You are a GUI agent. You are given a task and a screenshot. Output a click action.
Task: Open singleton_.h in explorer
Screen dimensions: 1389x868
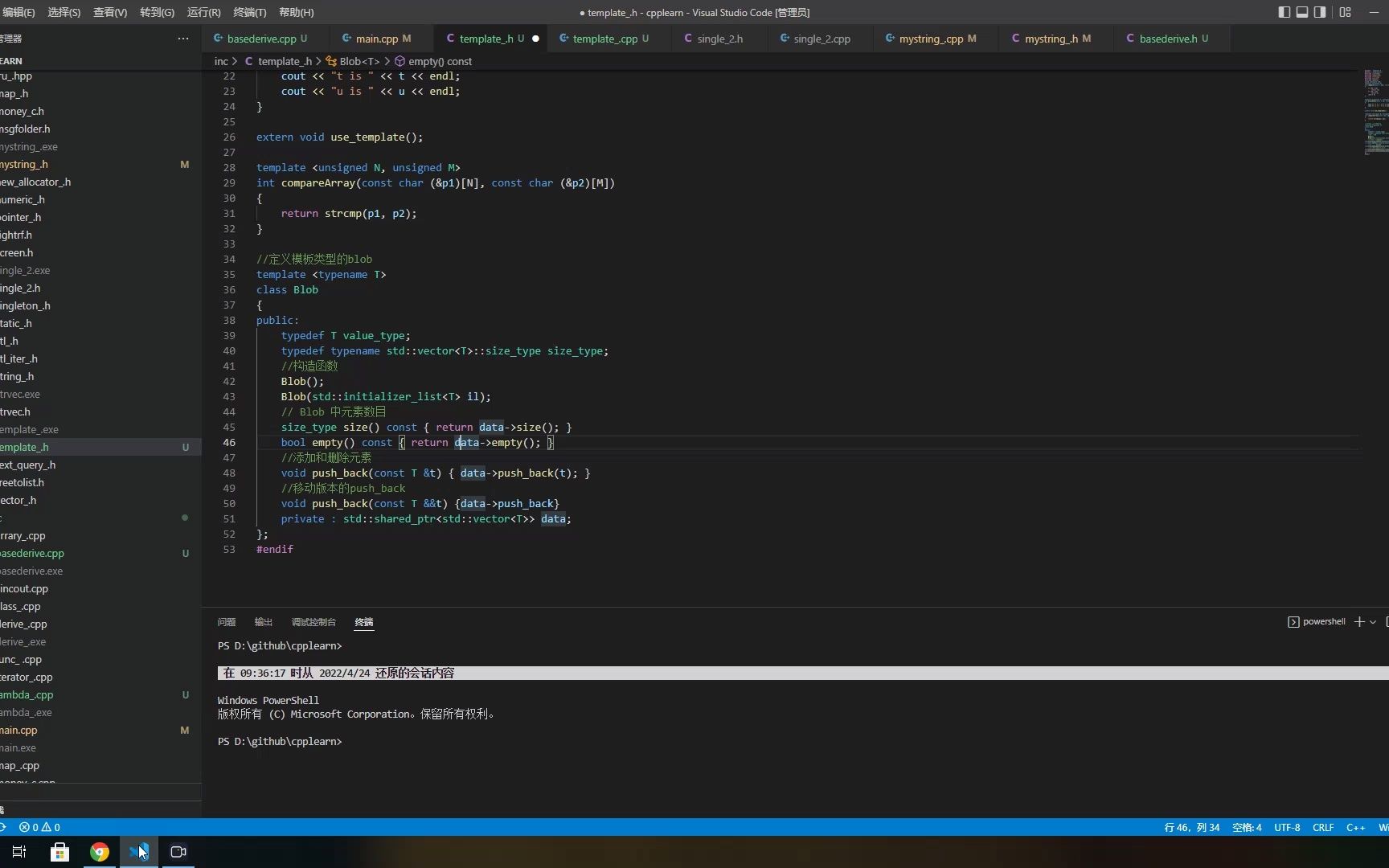point(100,305)
